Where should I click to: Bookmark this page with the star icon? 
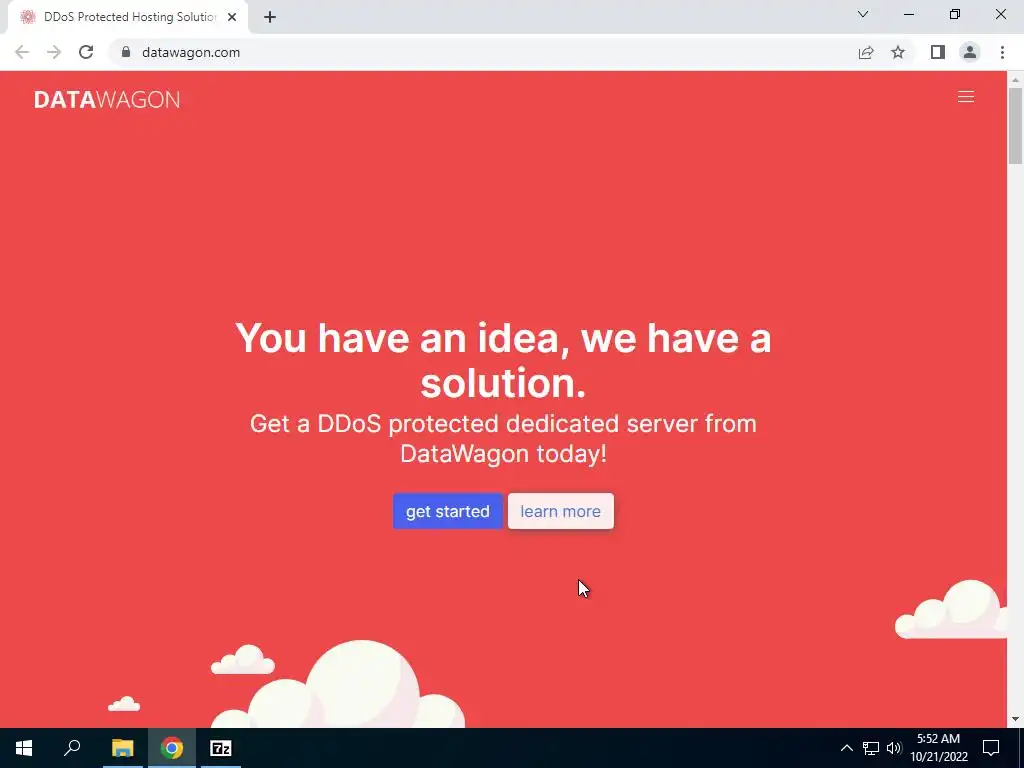tap(898, 52)
